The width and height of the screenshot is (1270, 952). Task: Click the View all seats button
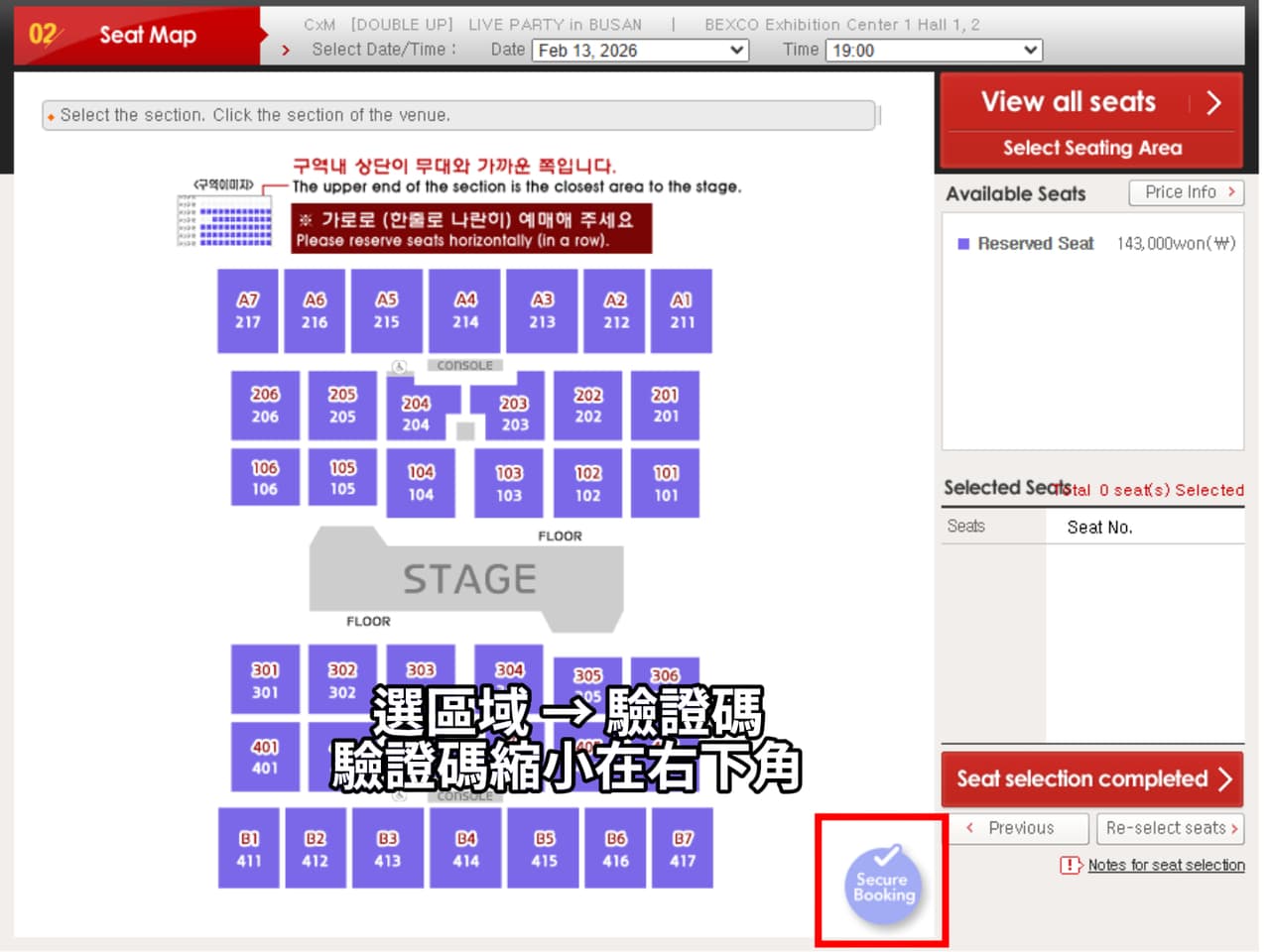(x=1091, y=102)
